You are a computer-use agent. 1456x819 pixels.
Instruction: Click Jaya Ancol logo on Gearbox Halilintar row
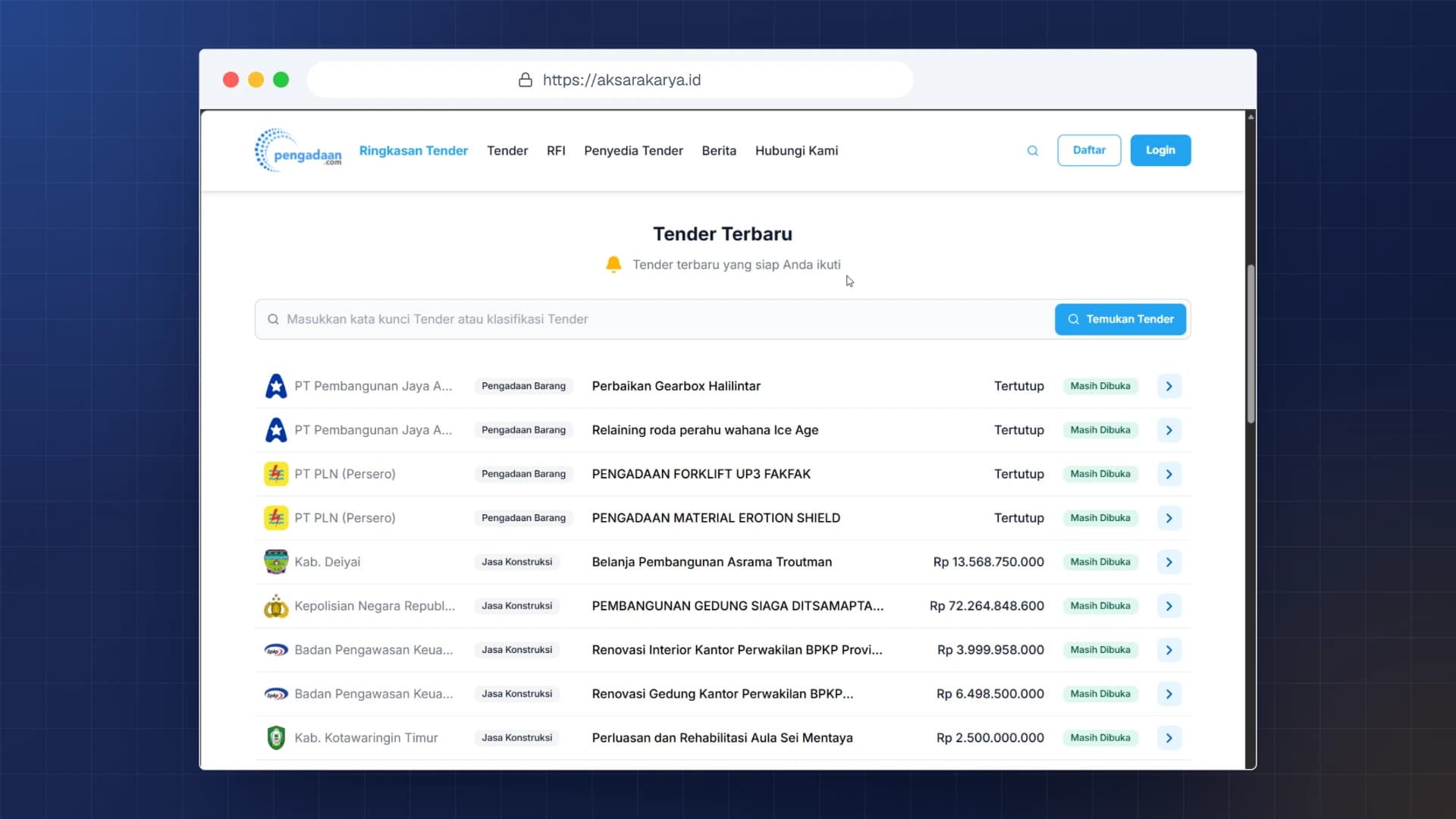click(276, 386)
